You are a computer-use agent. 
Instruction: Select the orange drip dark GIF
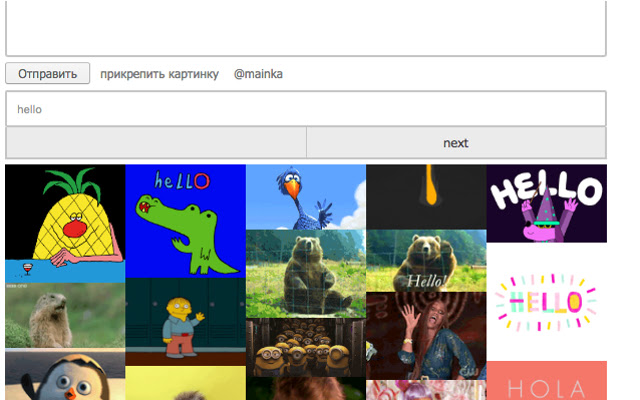tap(426, 197)
